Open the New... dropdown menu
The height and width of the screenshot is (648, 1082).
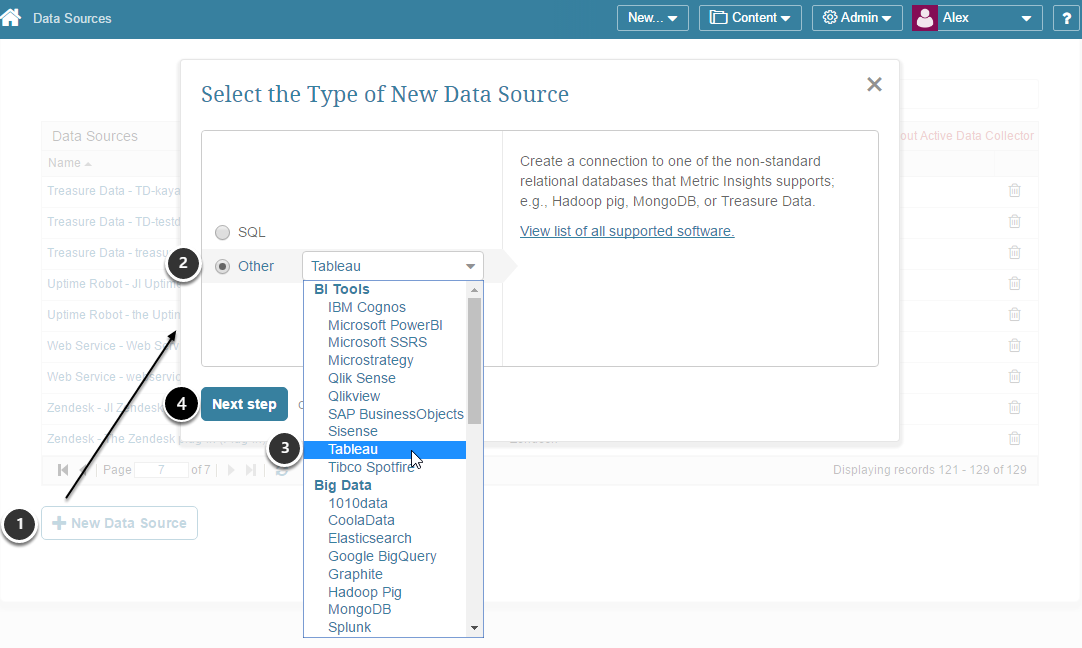point(652,17)
